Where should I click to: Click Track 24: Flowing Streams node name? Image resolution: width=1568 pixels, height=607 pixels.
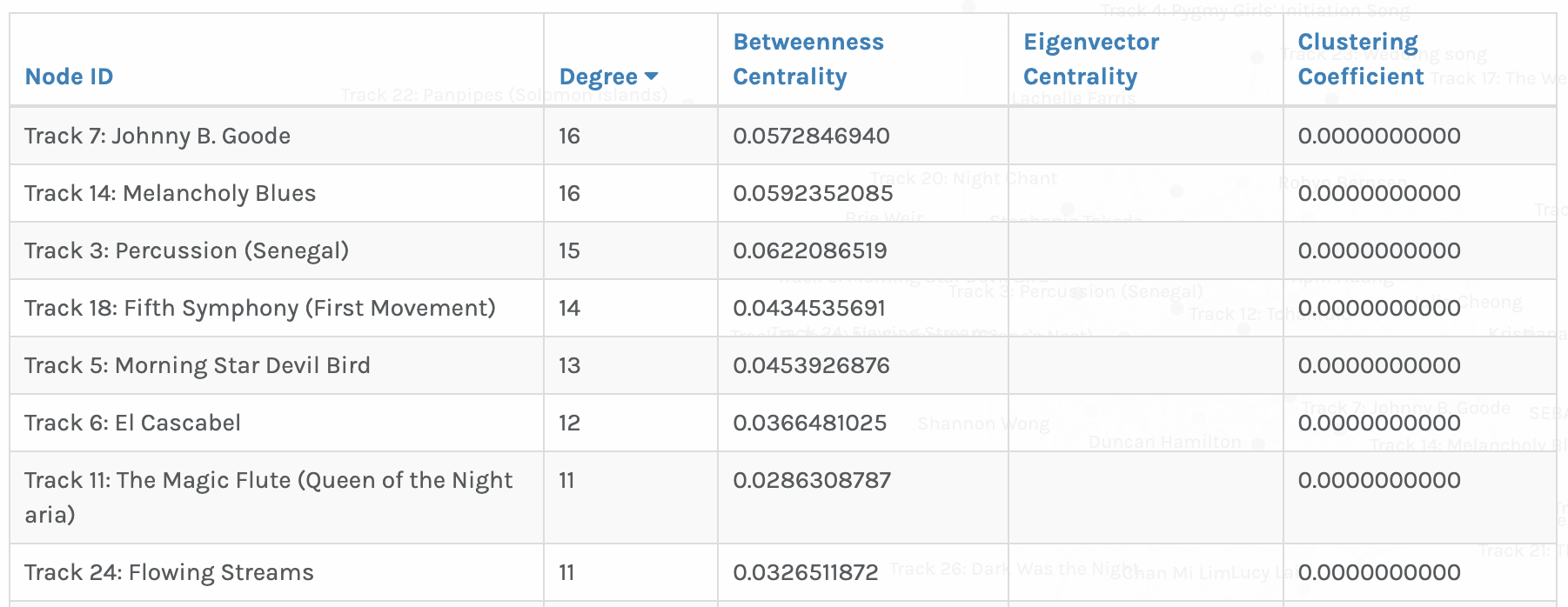tap(169, 572)
